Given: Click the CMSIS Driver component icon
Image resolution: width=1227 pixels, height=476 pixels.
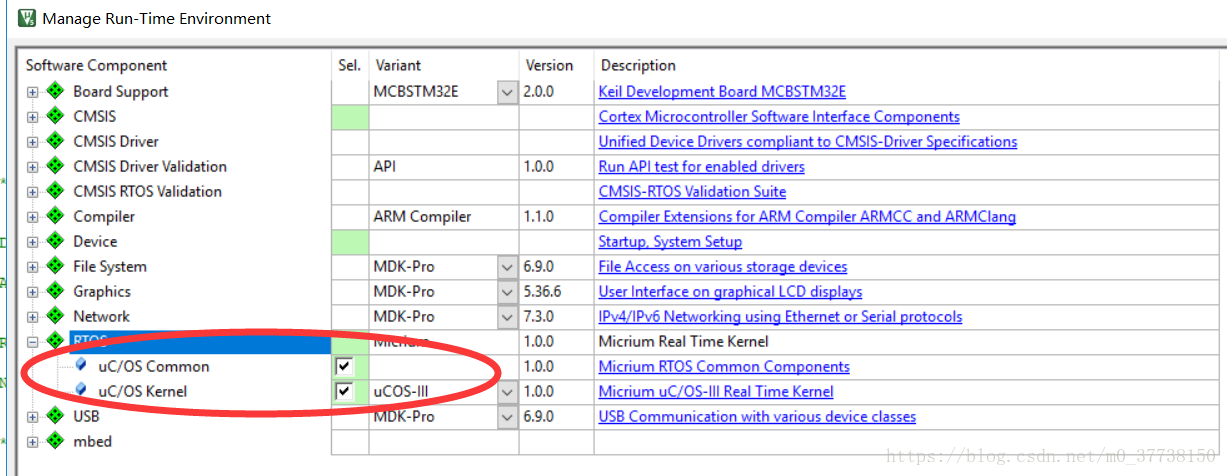Looking at the screenshot, I should click(x=55, y=141).
